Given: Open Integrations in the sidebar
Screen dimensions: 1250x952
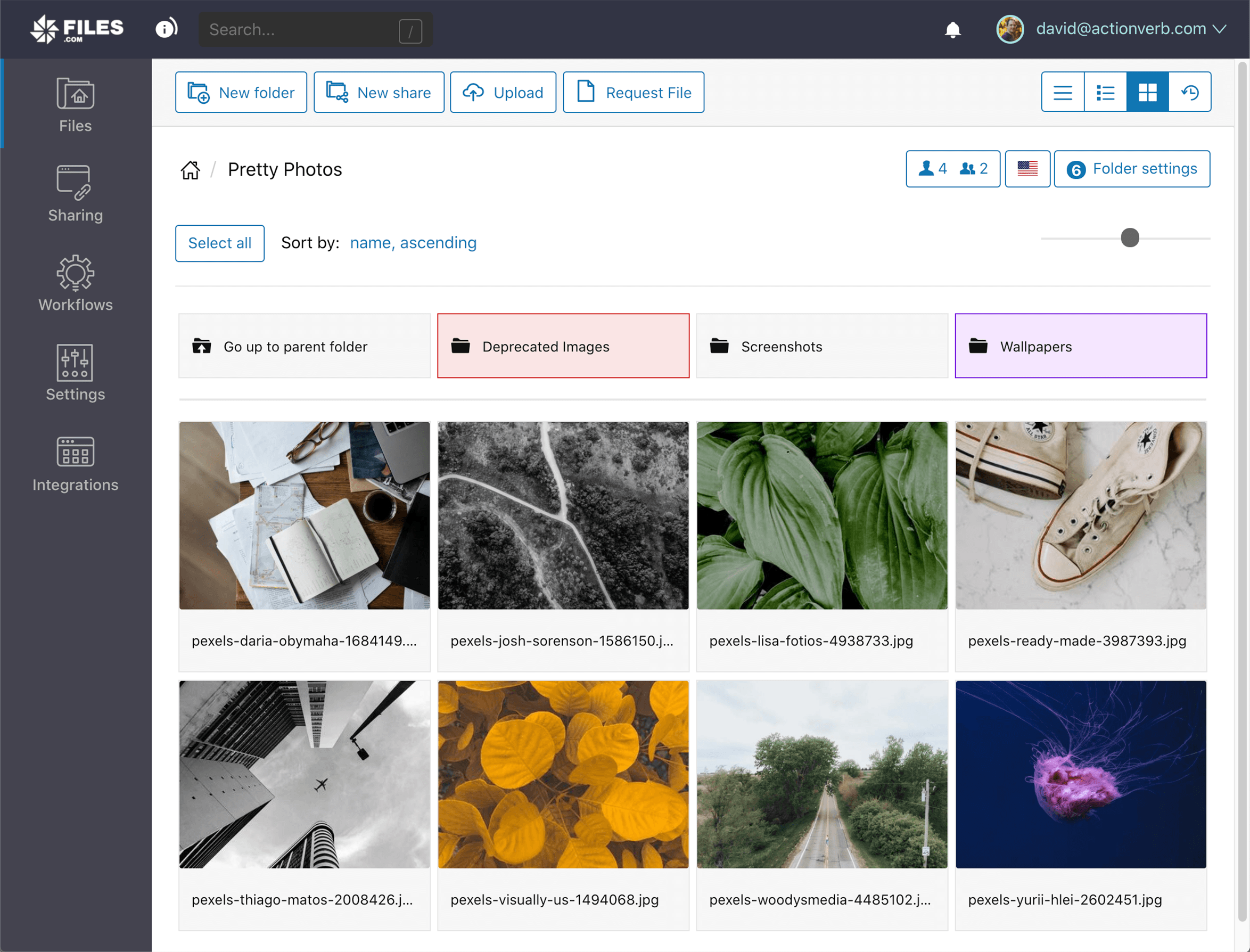Looking at the screenshot, I should (x=76, y=464).
